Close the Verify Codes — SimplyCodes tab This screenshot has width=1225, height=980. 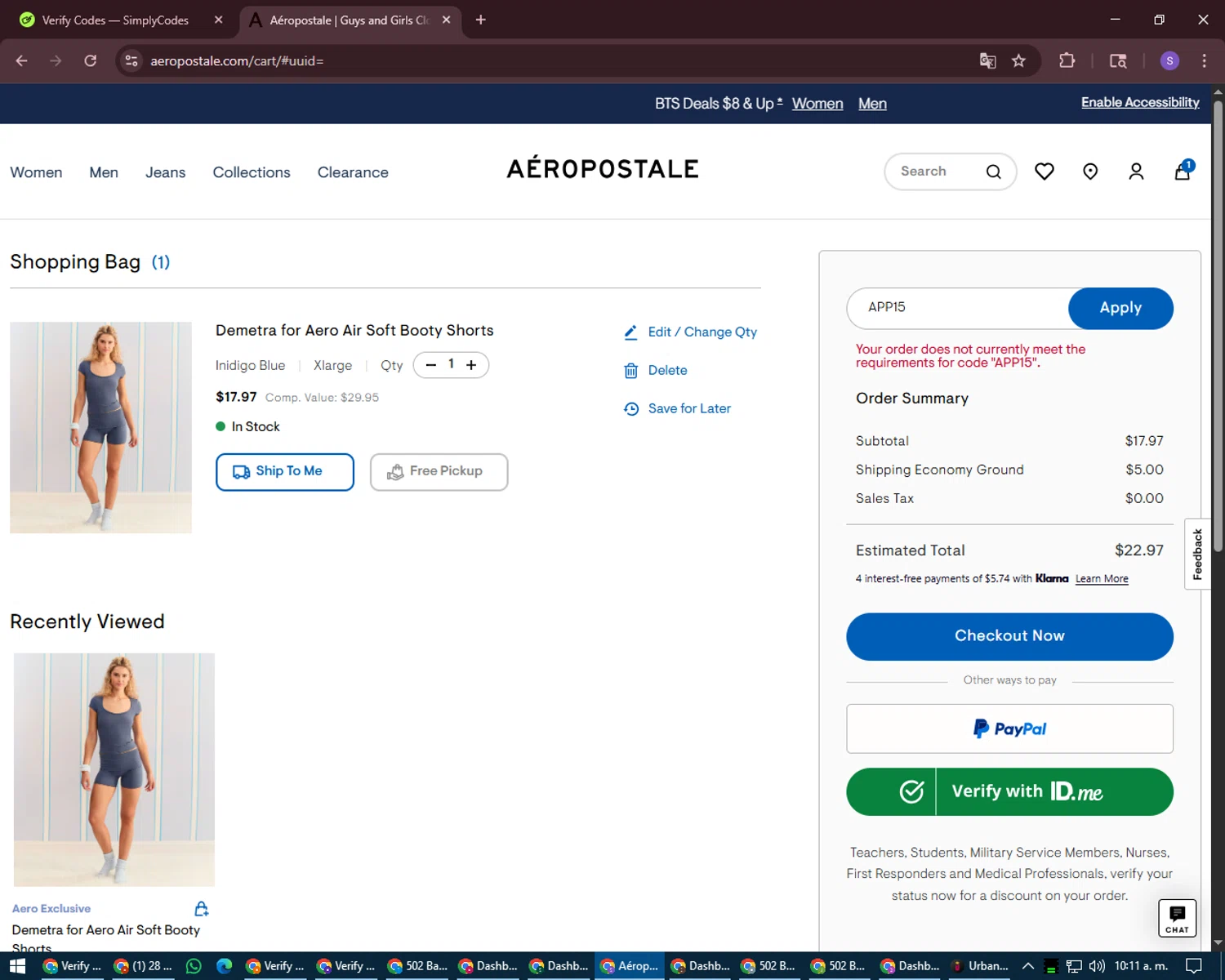[218, 20]
